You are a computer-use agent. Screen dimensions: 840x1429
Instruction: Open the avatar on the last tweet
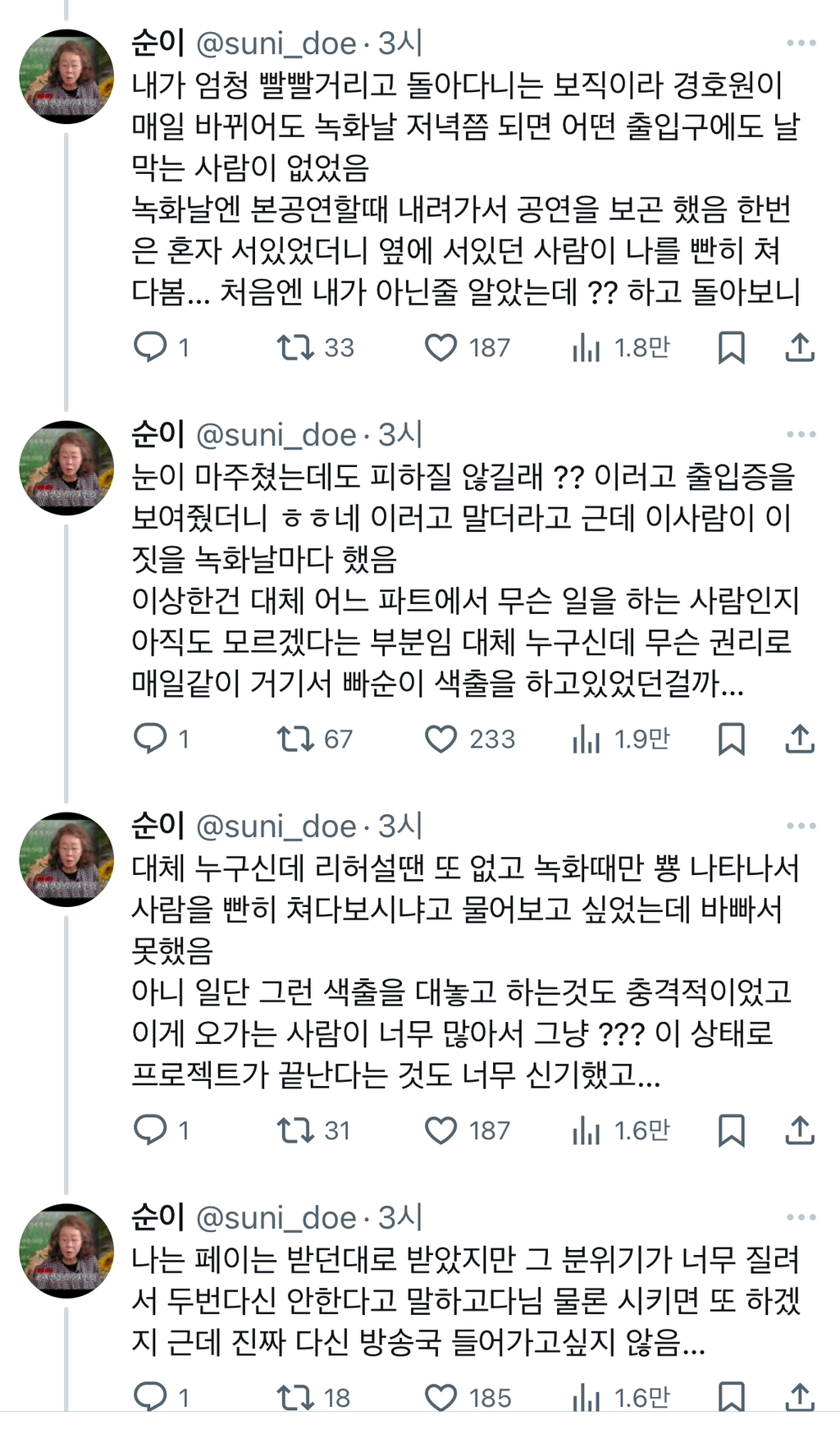(x=66, y=1251)
